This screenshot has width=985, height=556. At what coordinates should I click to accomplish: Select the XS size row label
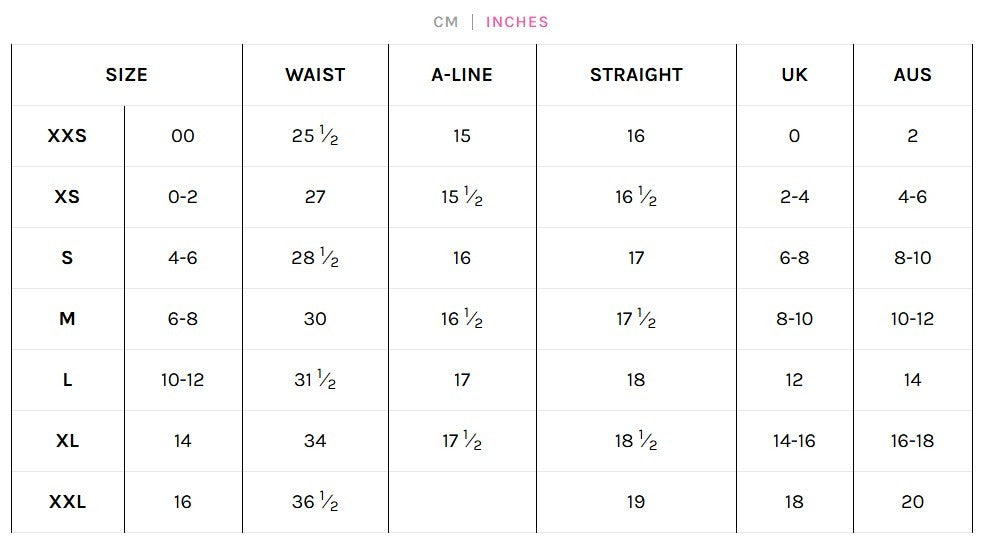coord(67,197)
